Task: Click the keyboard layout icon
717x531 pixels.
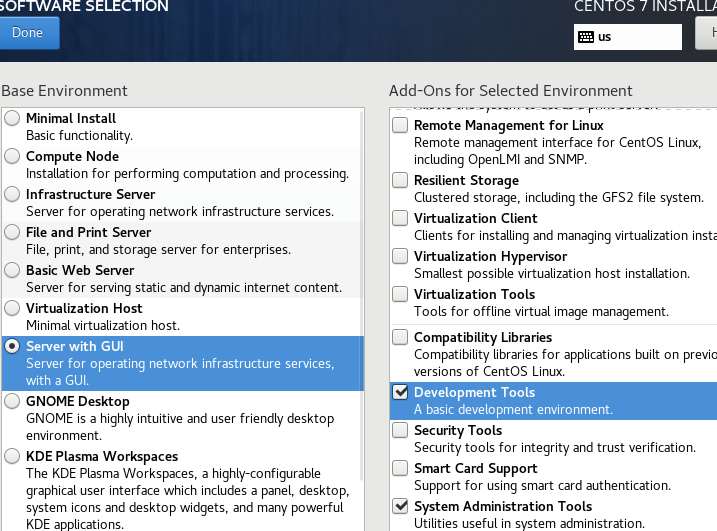Action: (585, 37)
